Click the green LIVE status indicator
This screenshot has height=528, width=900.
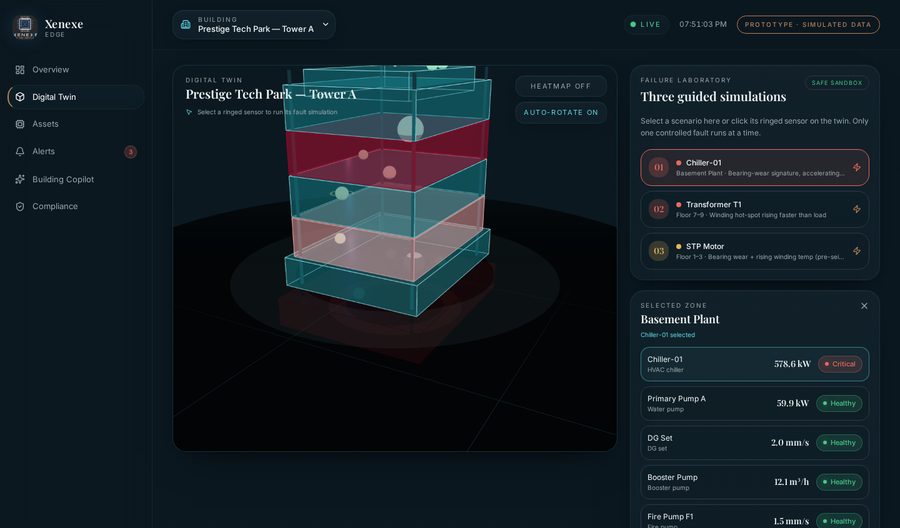coord(646,25)
